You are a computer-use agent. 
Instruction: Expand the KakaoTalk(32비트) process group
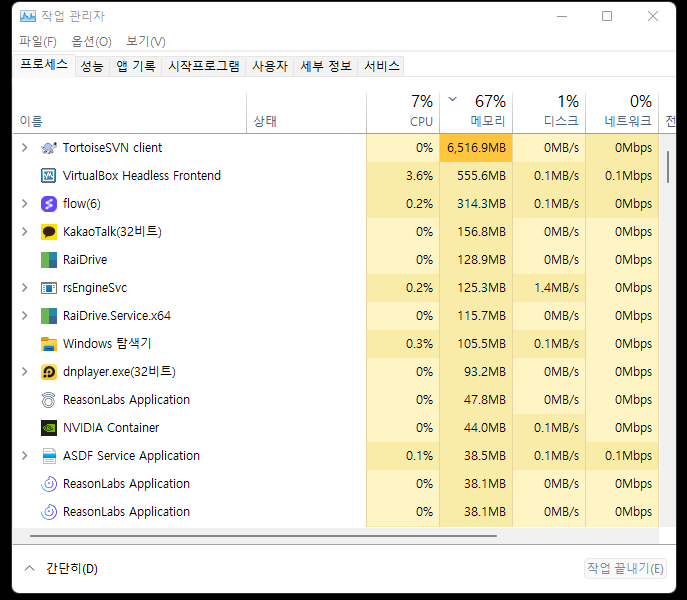[25, 232]
